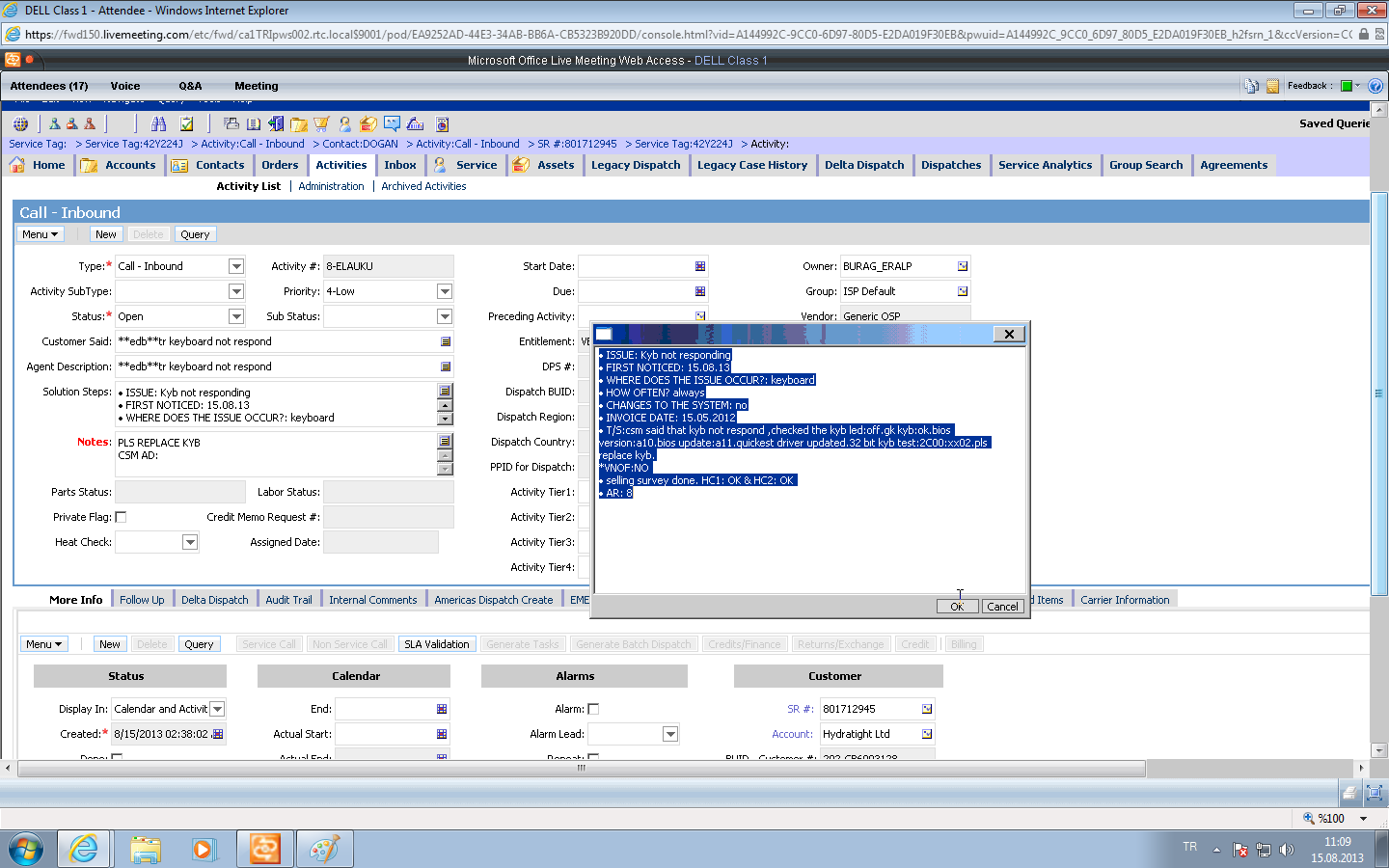Open the Internal Comments tab

pos(373,600)
